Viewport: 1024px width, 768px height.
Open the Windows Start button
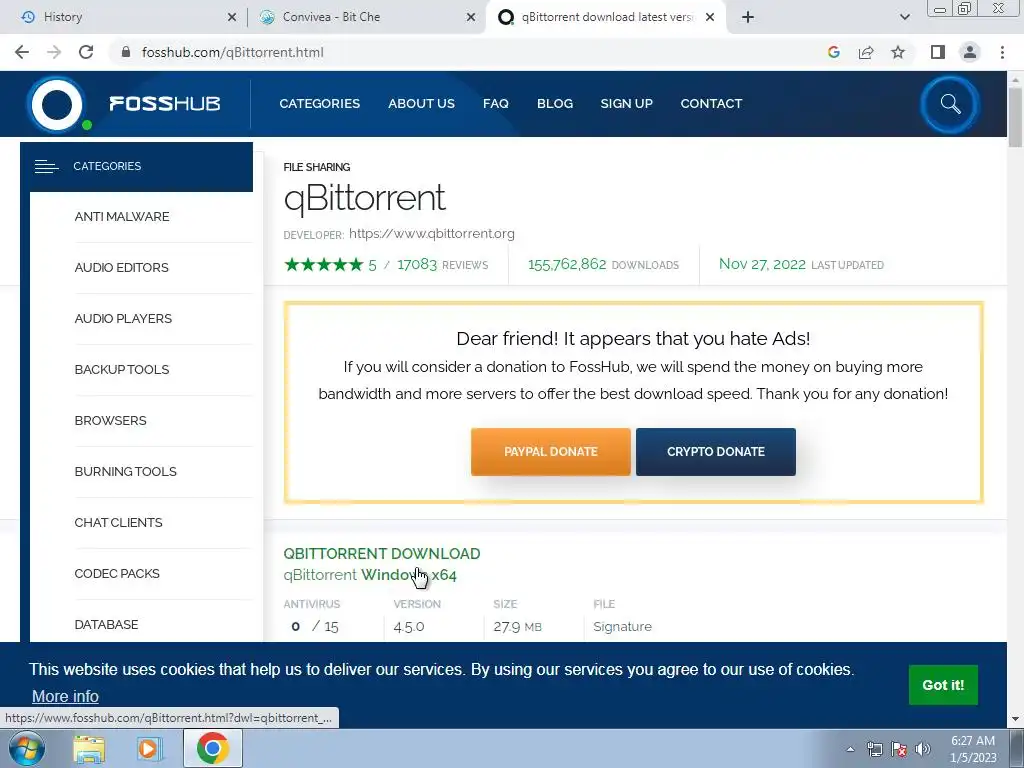pyautogui.click(x=26, y=748)
